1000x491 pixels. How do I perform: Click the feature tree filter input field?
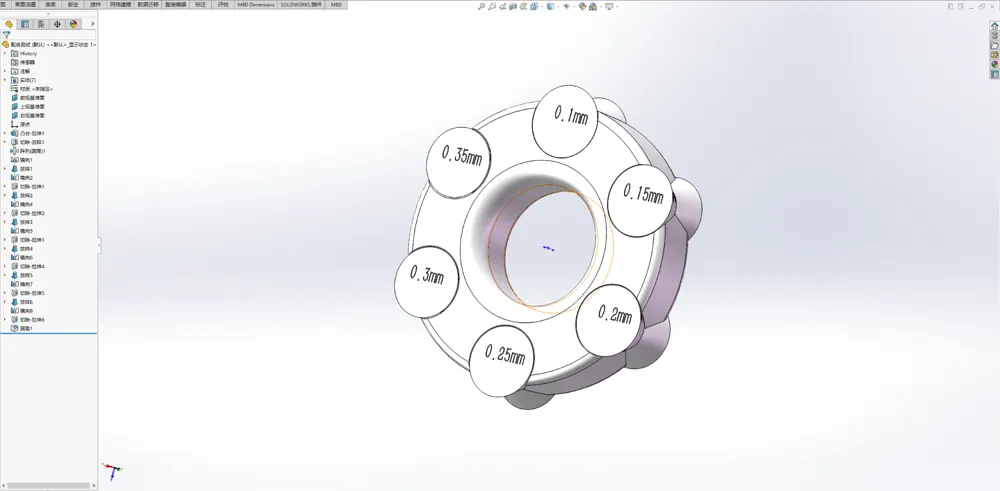click(54, 34)
